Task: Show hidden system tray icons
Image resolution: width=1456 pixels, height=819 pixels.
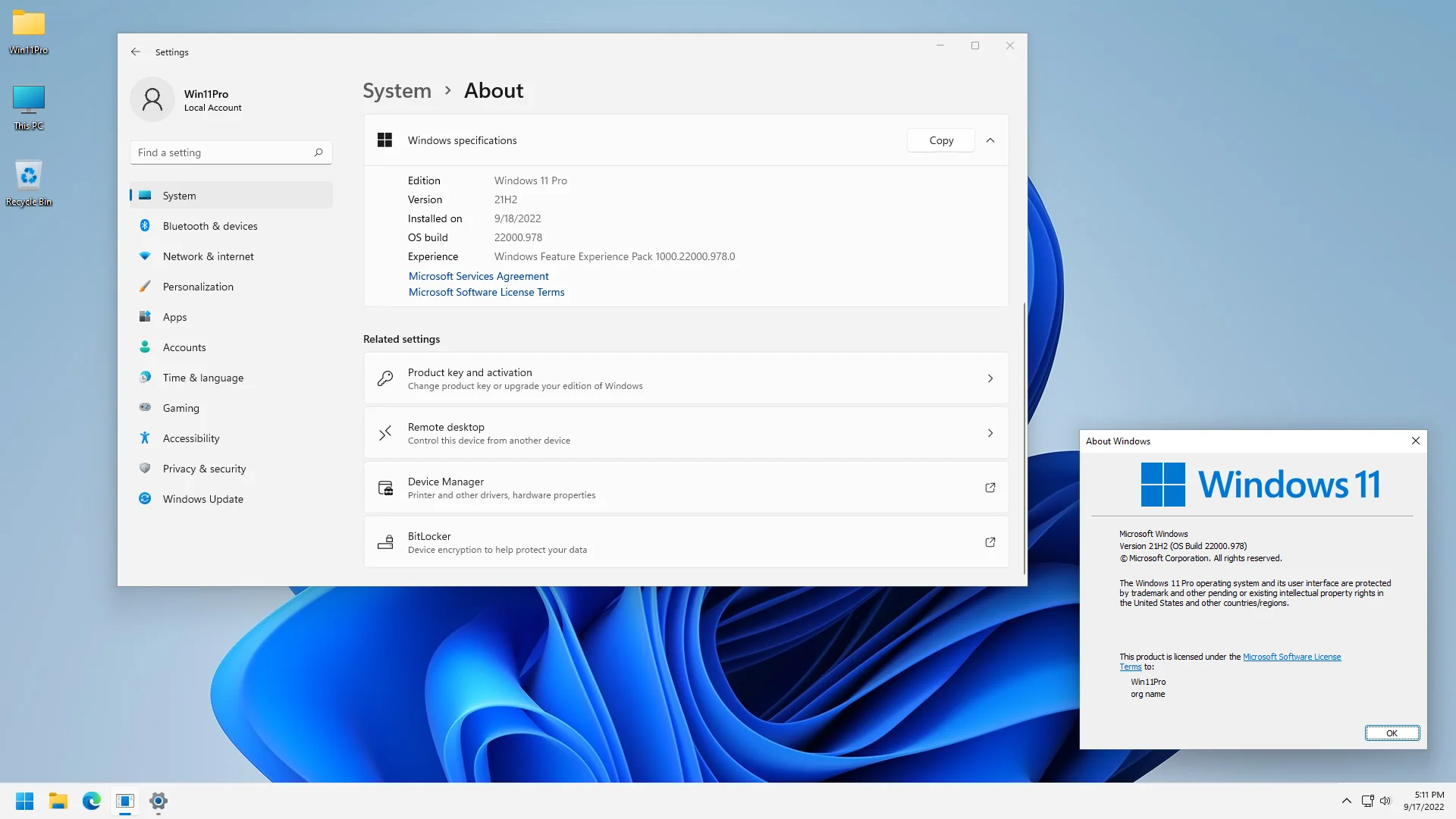Action: (x=1346, y=801)
